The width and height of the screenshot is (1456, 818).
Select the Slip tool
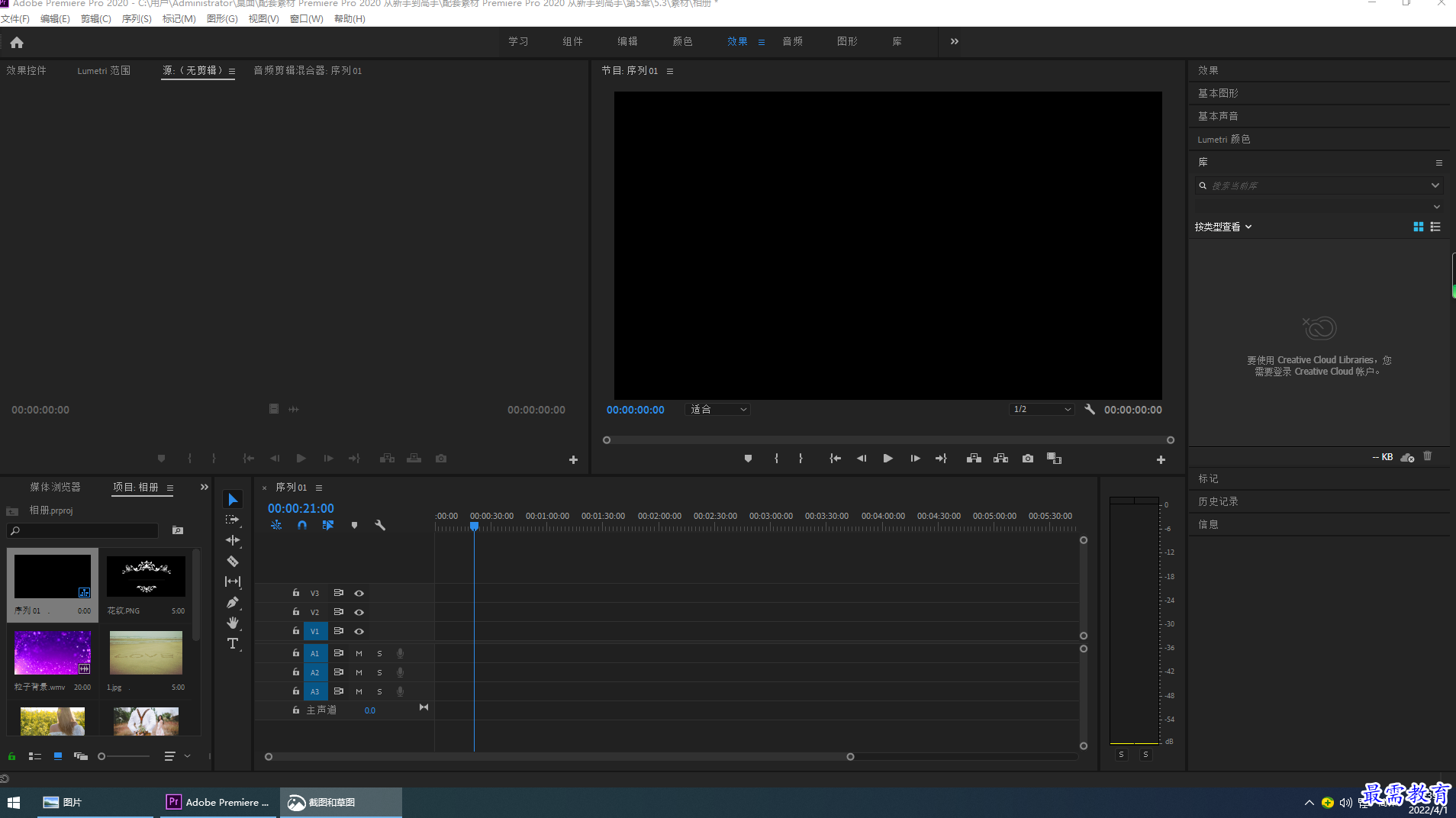(x=233, y=581)
